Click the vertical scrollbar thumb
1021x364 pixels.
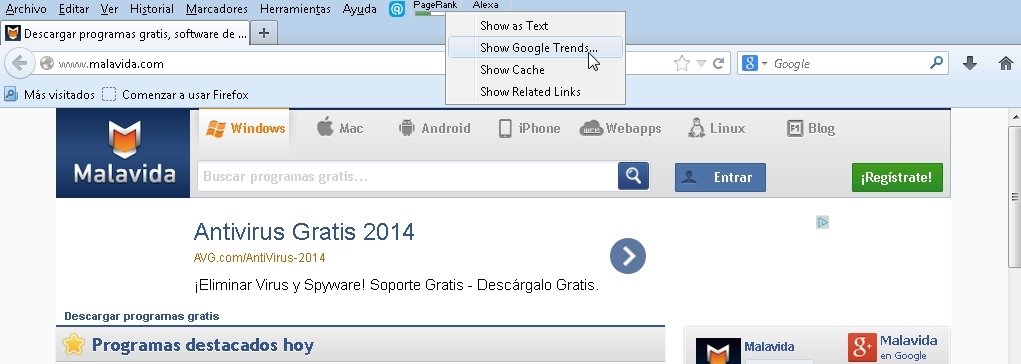1015,196
